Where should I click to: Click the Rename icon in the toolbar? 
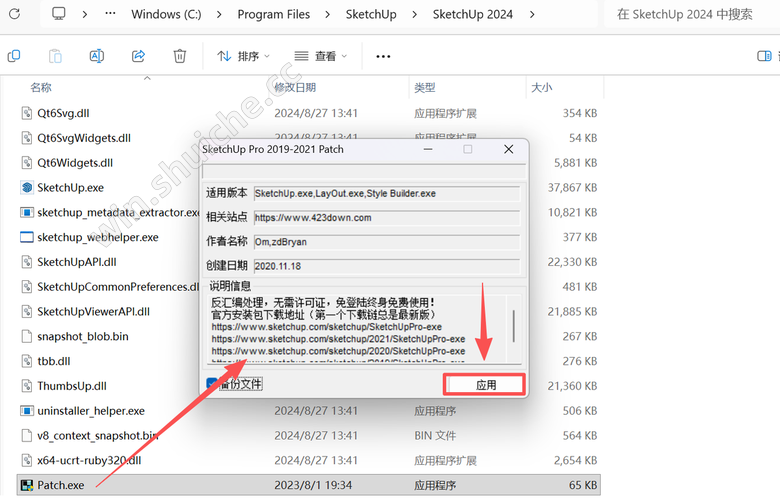(97, 56)
